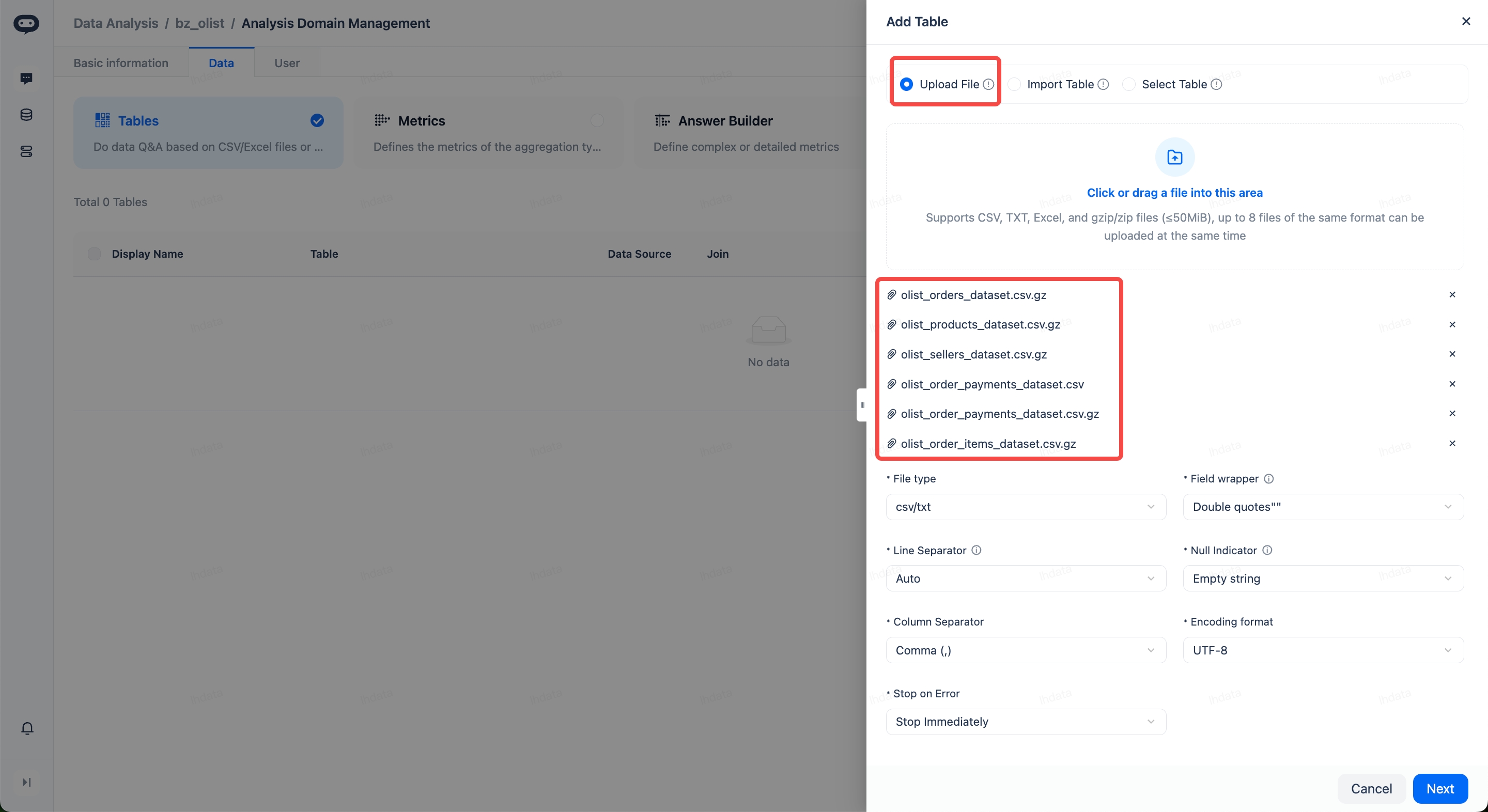Click the Cancel button

(1371, 789)
